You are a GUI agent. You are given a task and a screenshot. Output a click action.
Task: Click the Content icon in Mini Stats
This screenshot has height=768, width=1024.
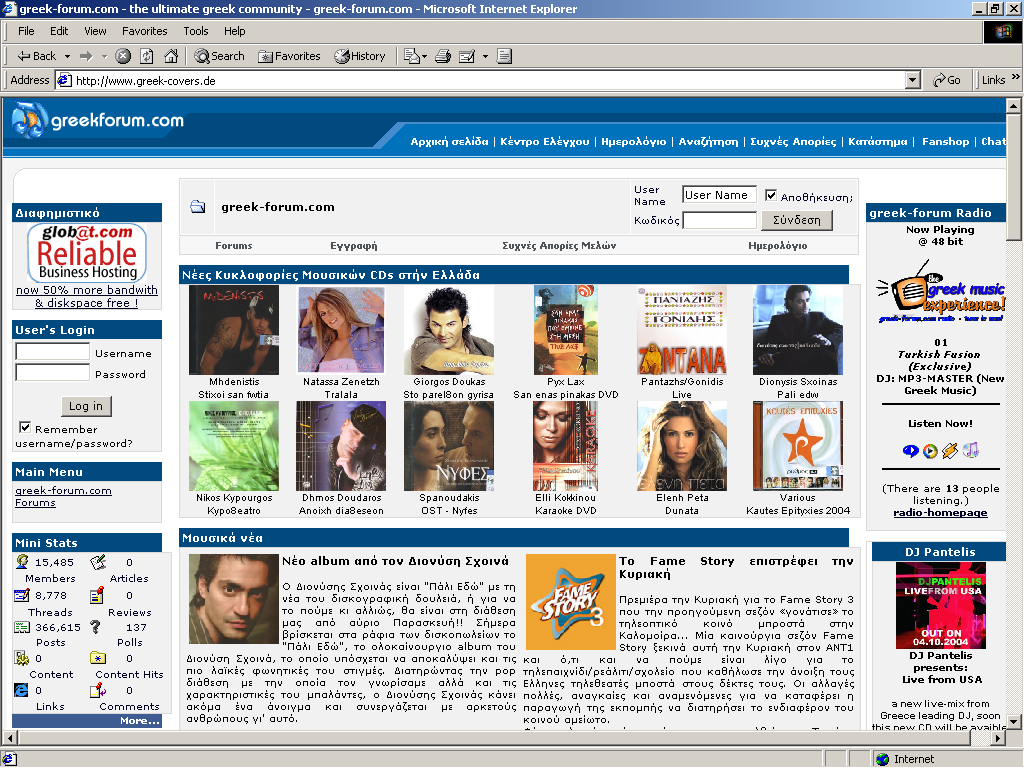(22, 658)
